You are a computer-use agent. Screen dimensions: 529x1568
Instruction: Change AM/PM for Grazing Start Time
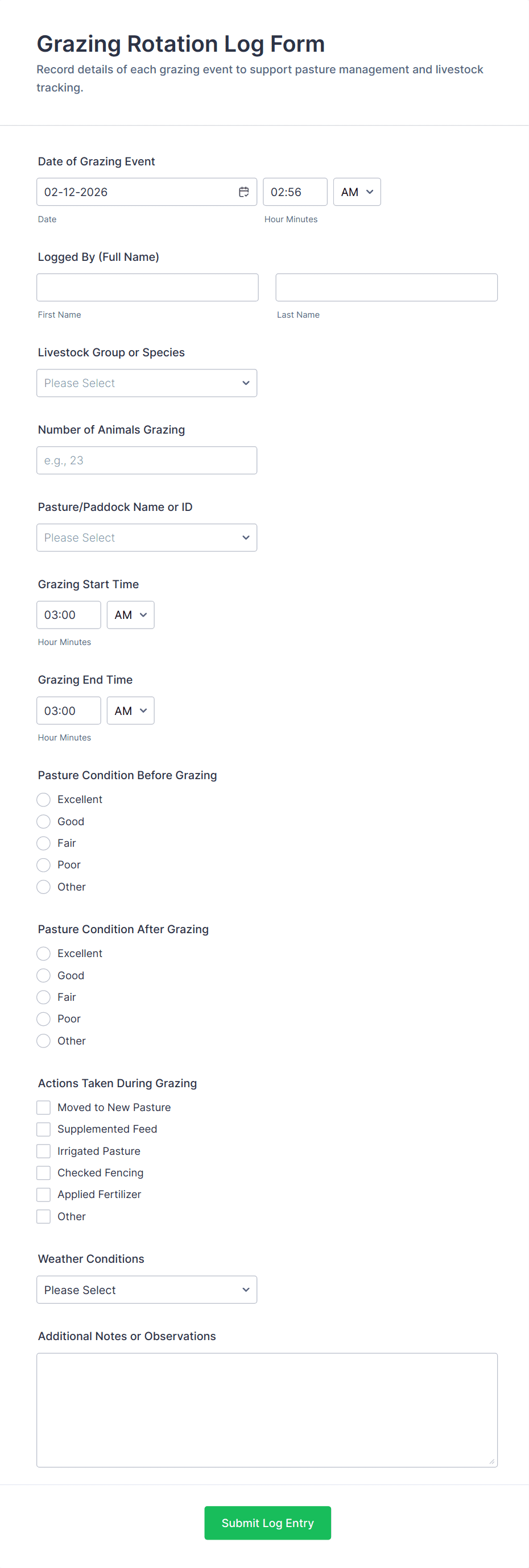(130, 615)
